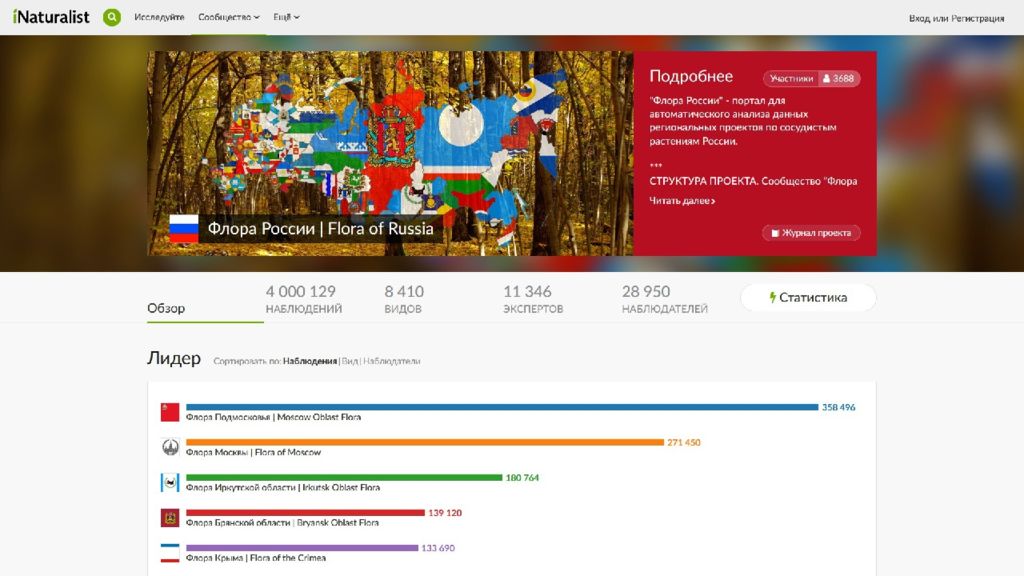Click the Bryansk Oblast Flora flag icon

[170, 518]
